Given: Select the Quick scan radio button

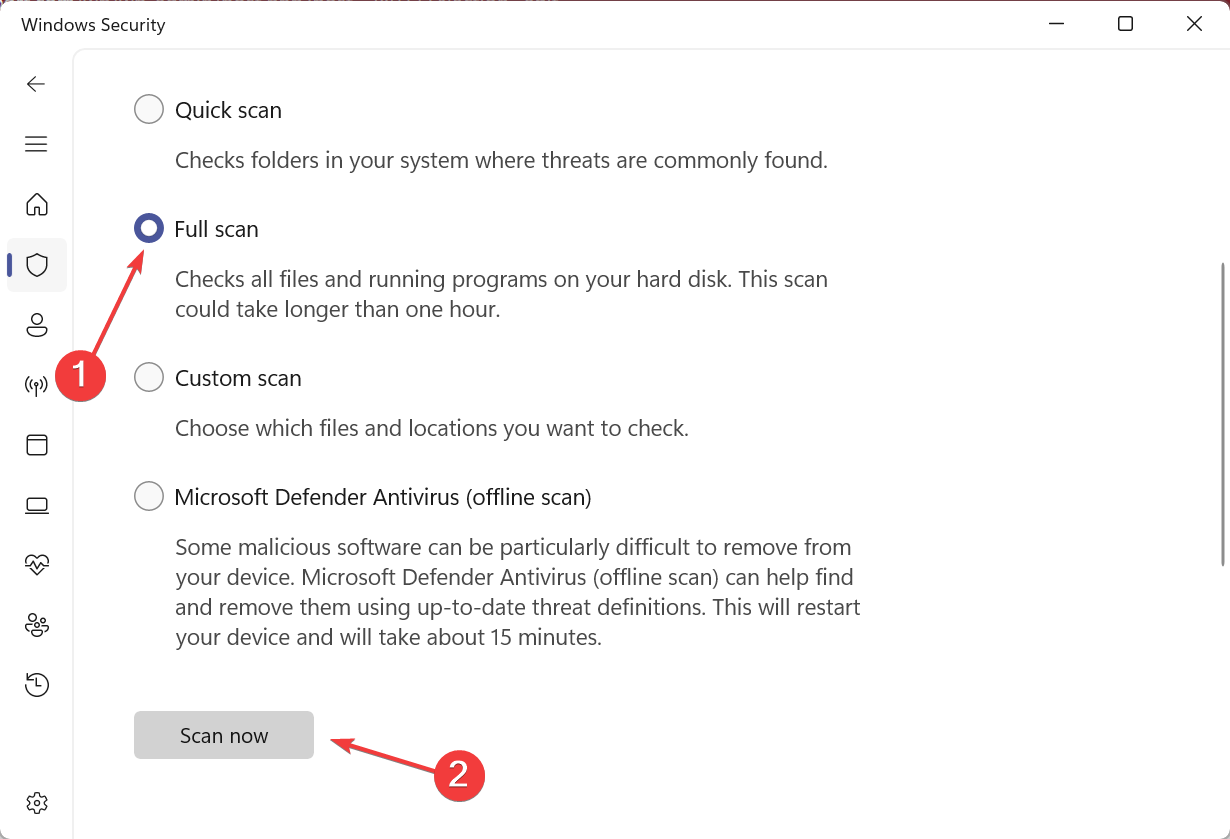Looking at the screenshot, I should [x=149, y=109].
